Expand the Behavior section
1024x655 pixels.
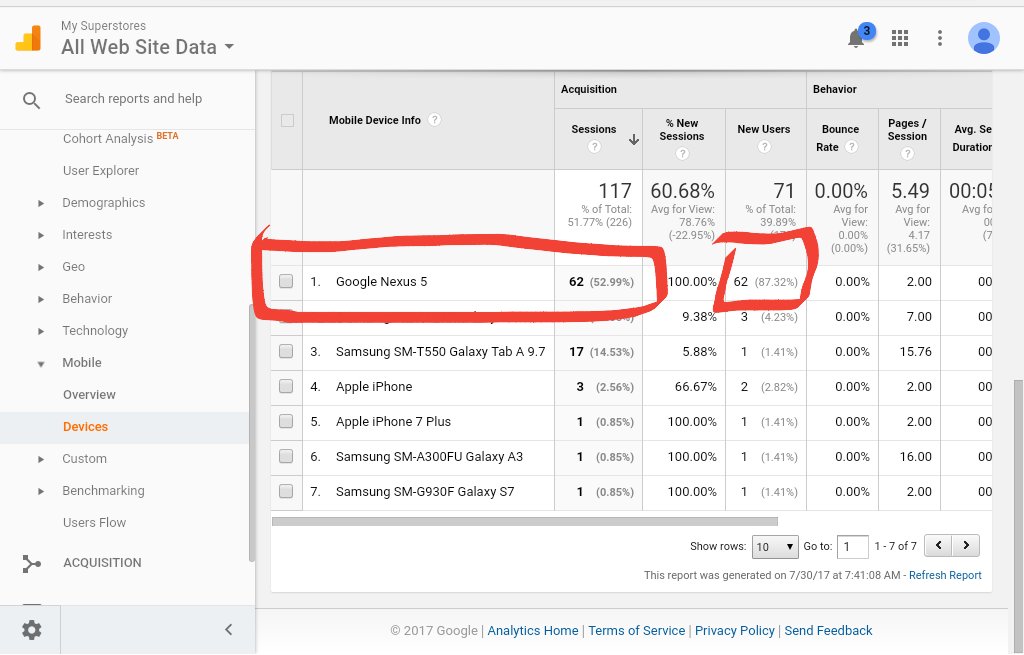point(41,299)
